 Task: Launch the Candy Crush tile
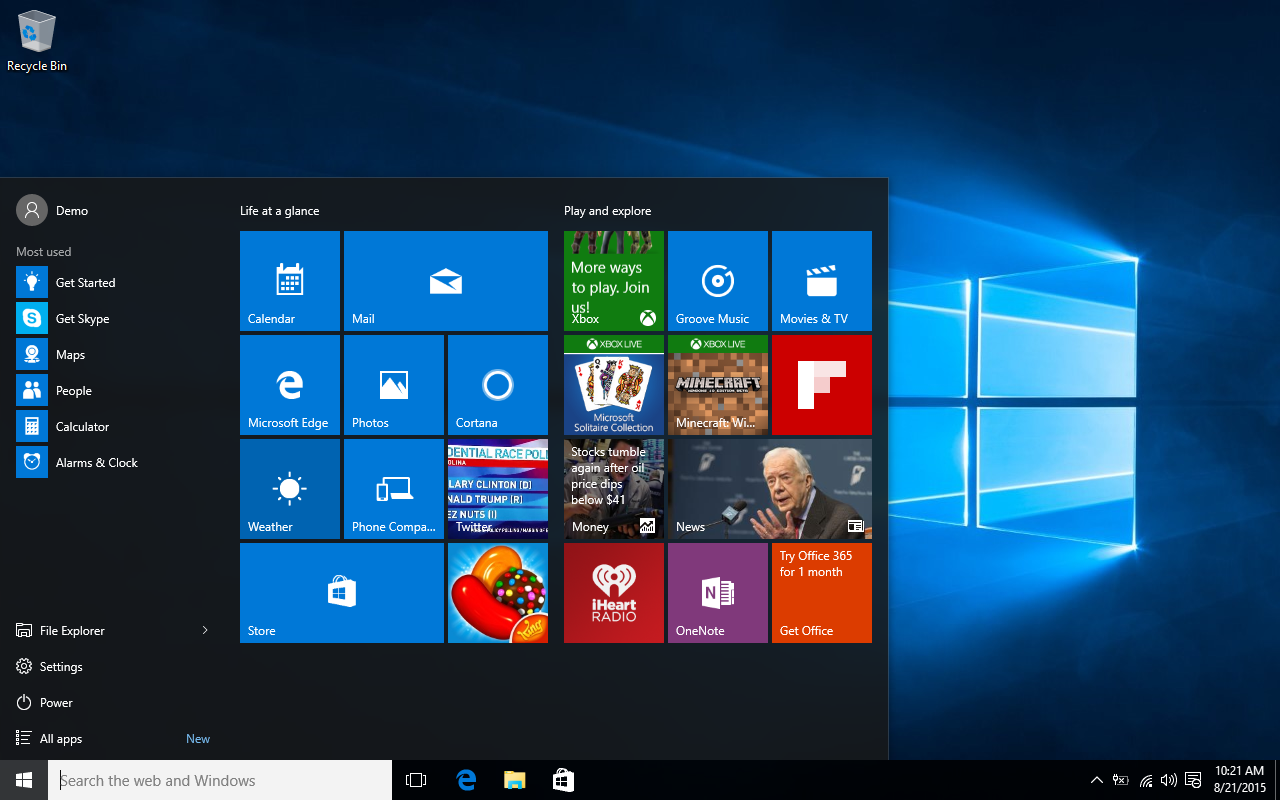pyautogui.click(x=498, y=593)
